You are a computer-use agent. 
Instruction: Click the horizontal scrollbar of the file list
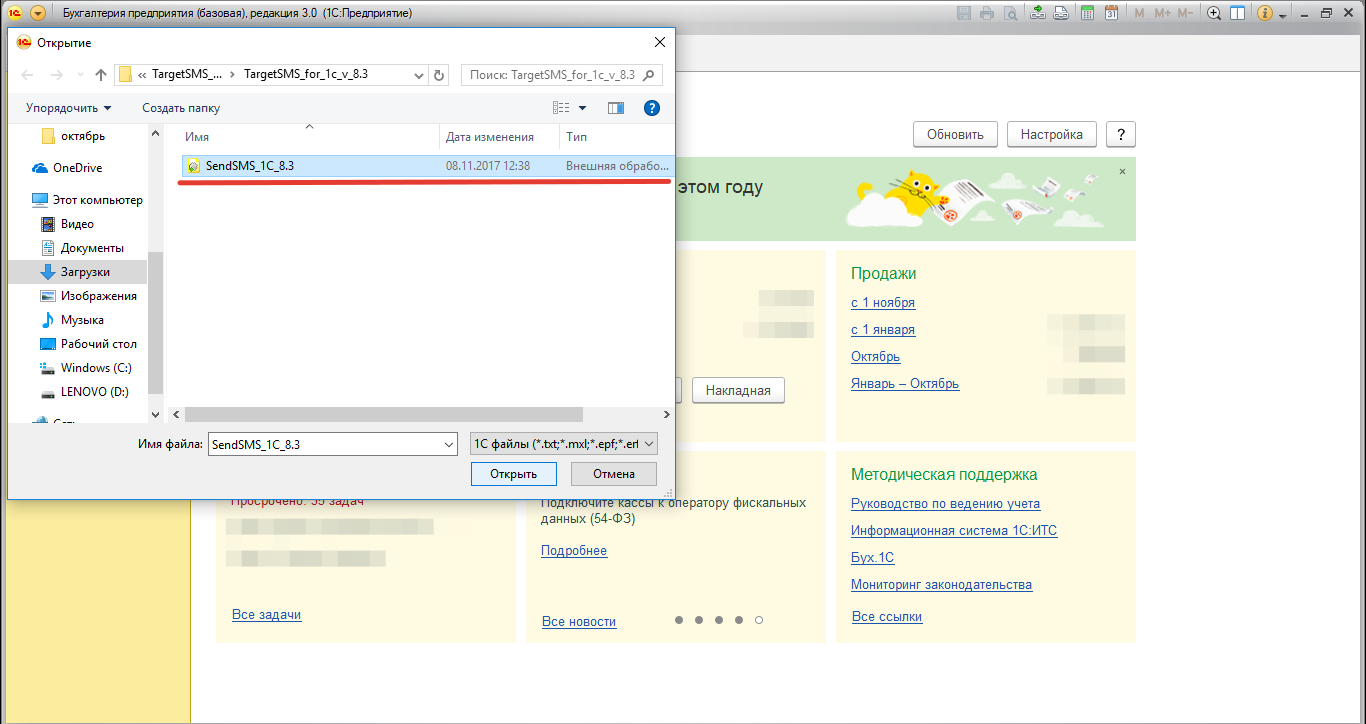[383, 414]
